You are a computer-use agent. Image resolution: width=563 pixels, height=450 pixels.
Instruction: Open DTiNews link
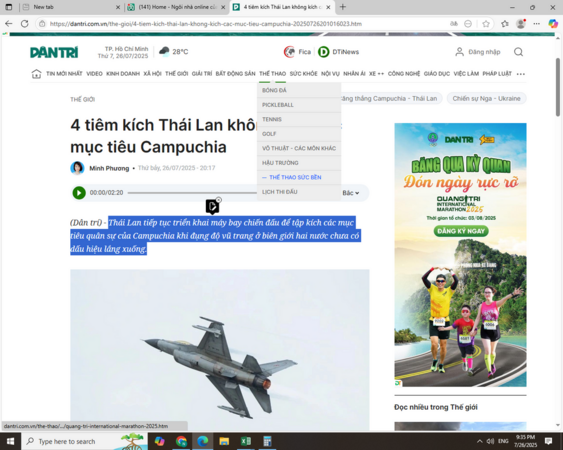(338, 52)
